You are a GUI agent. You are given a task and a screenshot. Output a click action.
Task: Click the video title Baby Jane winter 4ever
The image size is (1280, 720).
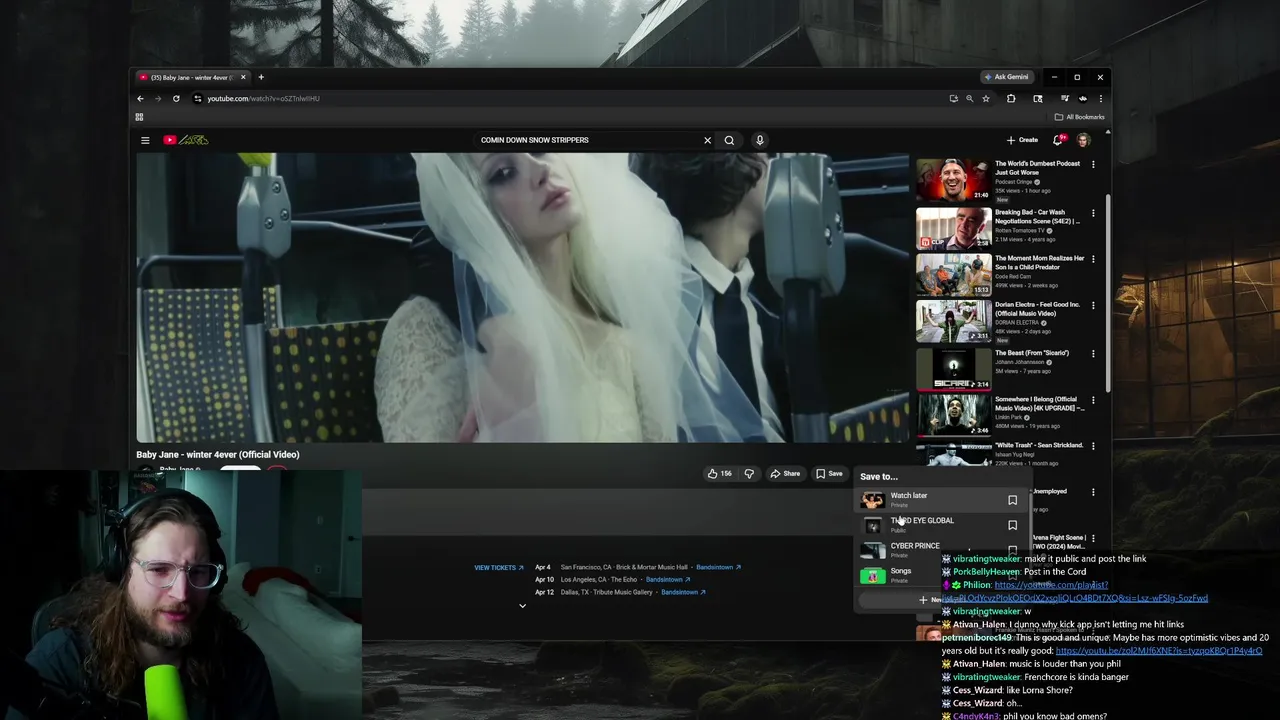pyautogui.click(x=218, y=455)
